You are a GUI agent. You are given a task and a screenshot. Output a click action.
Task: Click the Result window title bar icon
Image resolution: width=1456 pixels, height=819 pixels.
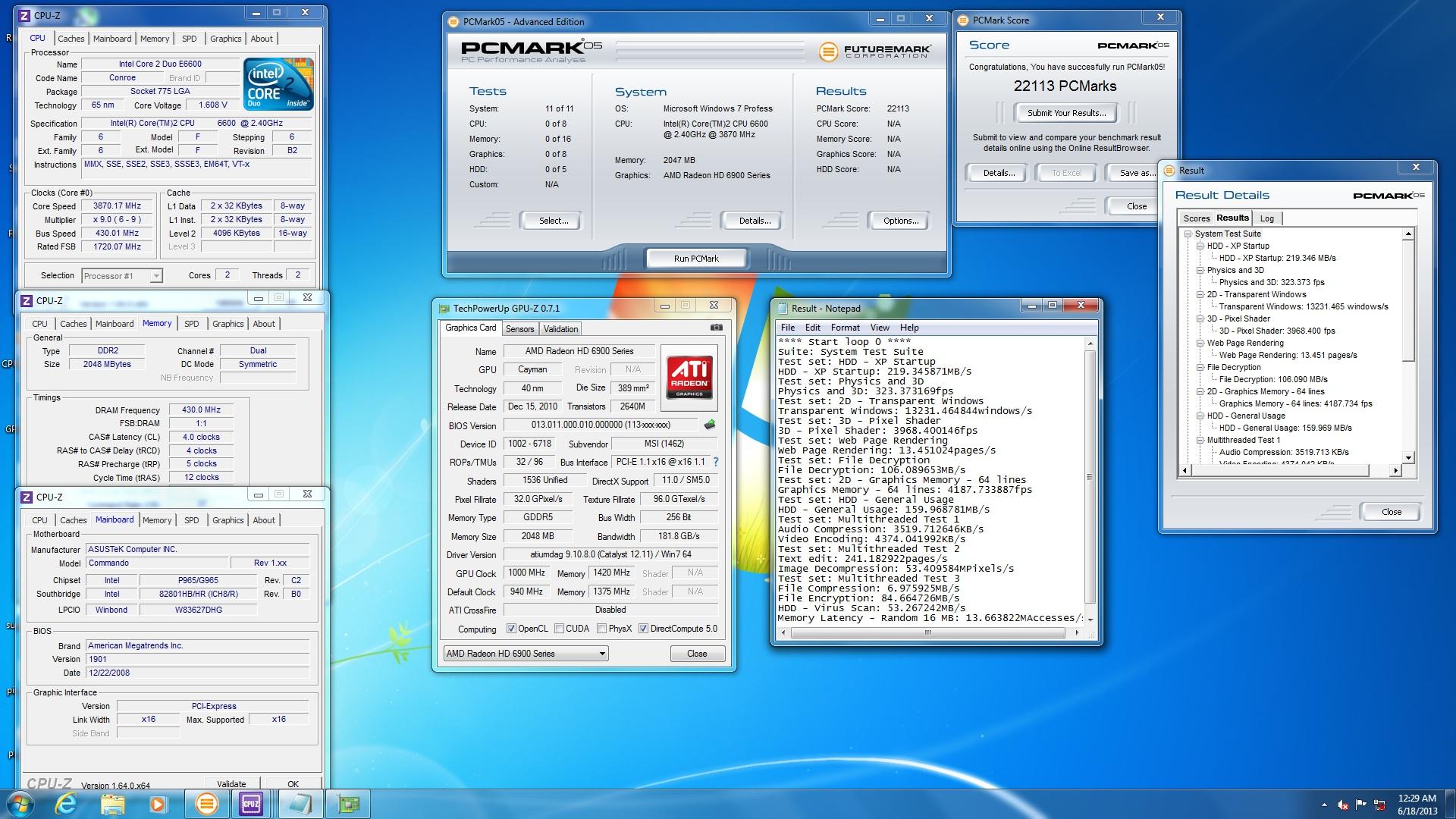coord(1169,171)
